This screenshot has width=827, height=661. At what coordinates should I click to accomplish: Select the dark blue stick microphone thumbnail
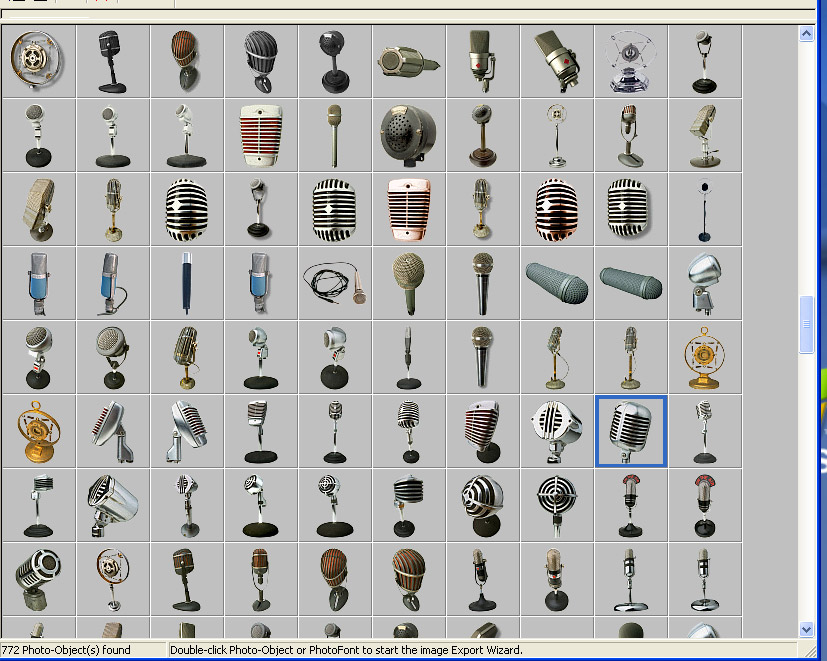(187, 283)
